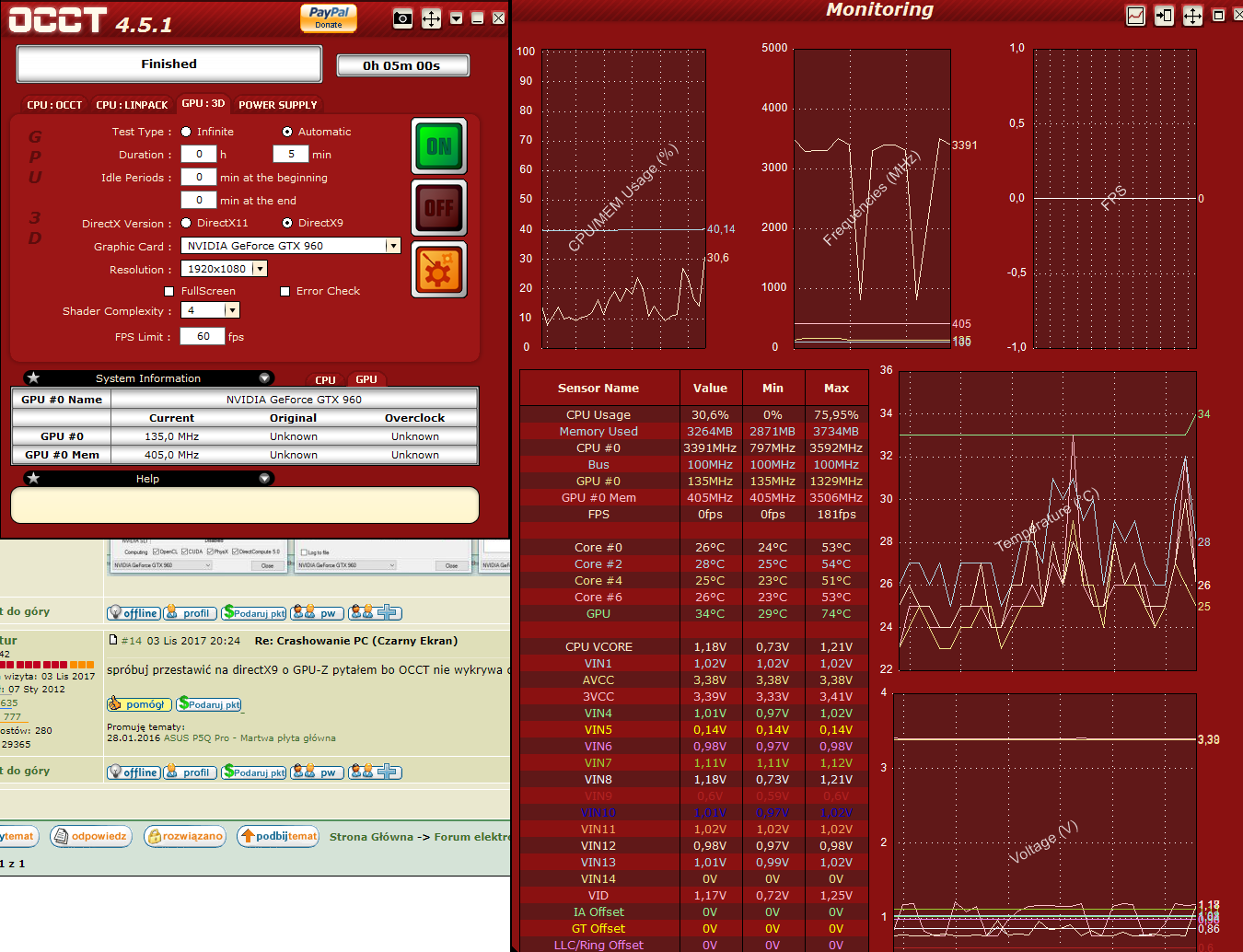
Task: Switch to the CPU:OCCT tab
Action: (54, 105)
